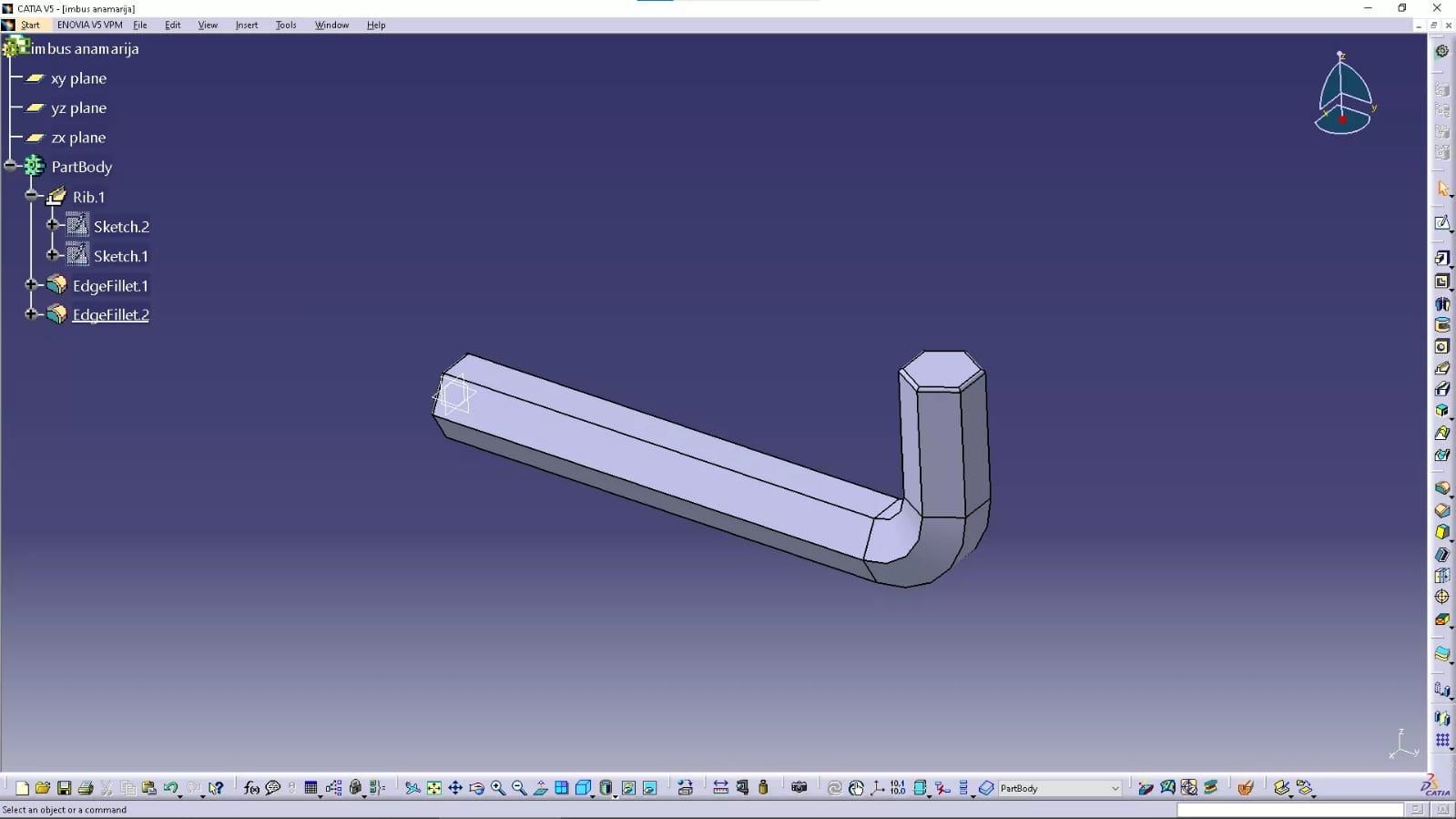The width and height of the screenshot is (1456, 819).
Task: Open the Insert menu
Action: [246, 25]
